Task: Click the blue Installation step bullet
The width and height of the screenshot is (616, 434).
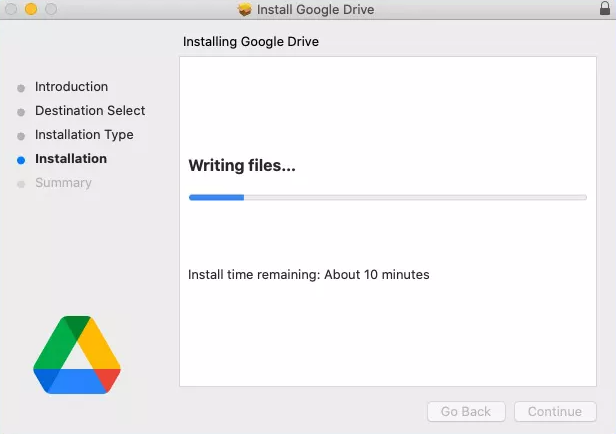Action: coord(21,160)
